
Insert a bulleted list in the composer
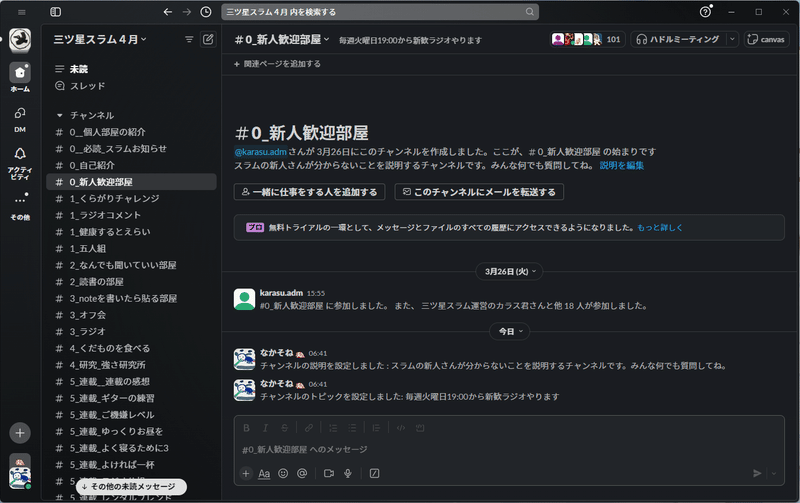pos(352,427)
